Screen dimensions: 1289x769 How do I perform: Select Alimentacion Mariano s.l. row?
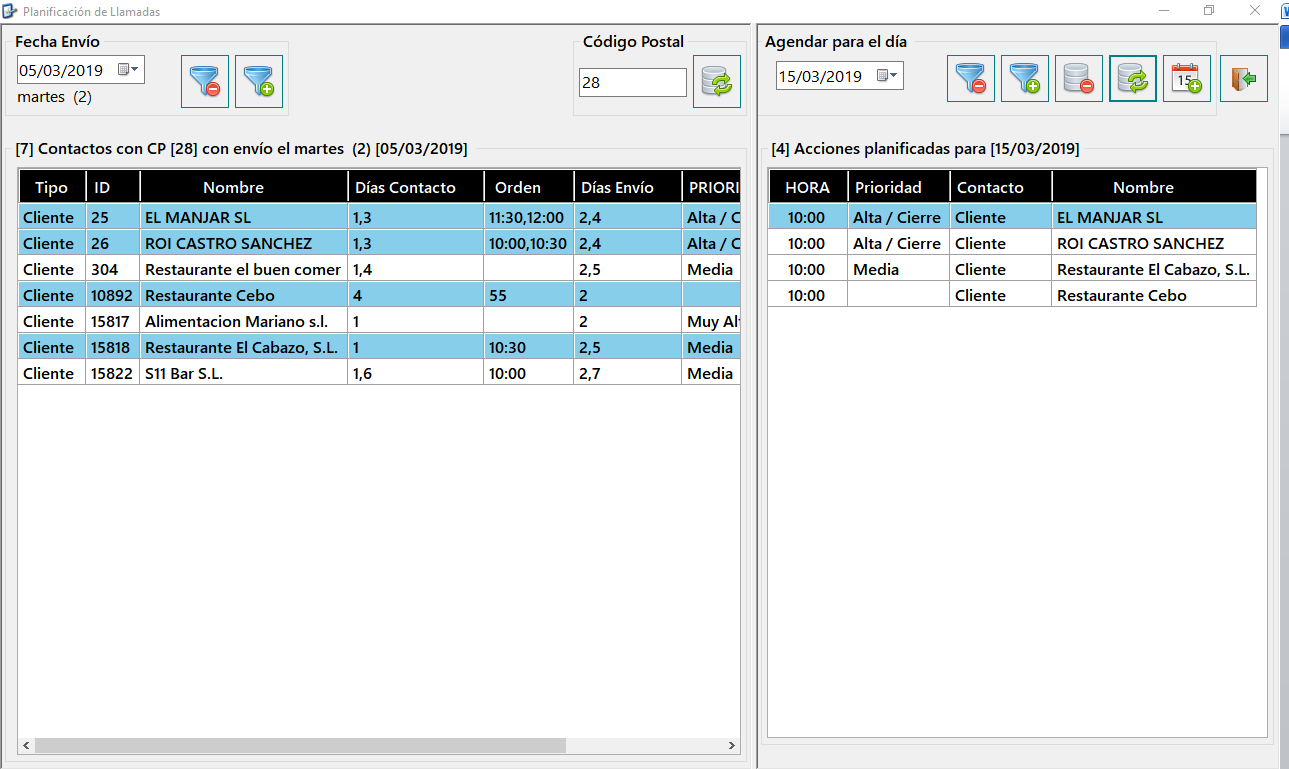[380, 321]
